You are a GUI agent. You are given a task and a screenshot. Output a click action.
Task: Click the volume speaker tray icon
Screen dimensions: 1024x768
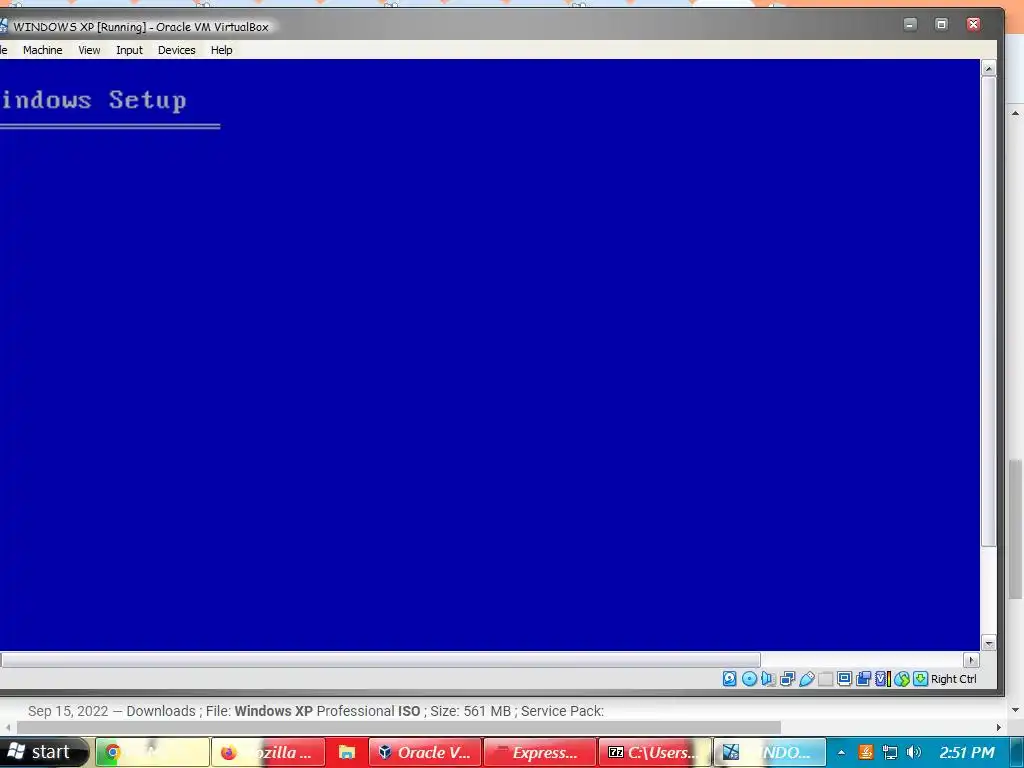pos(914,753)
